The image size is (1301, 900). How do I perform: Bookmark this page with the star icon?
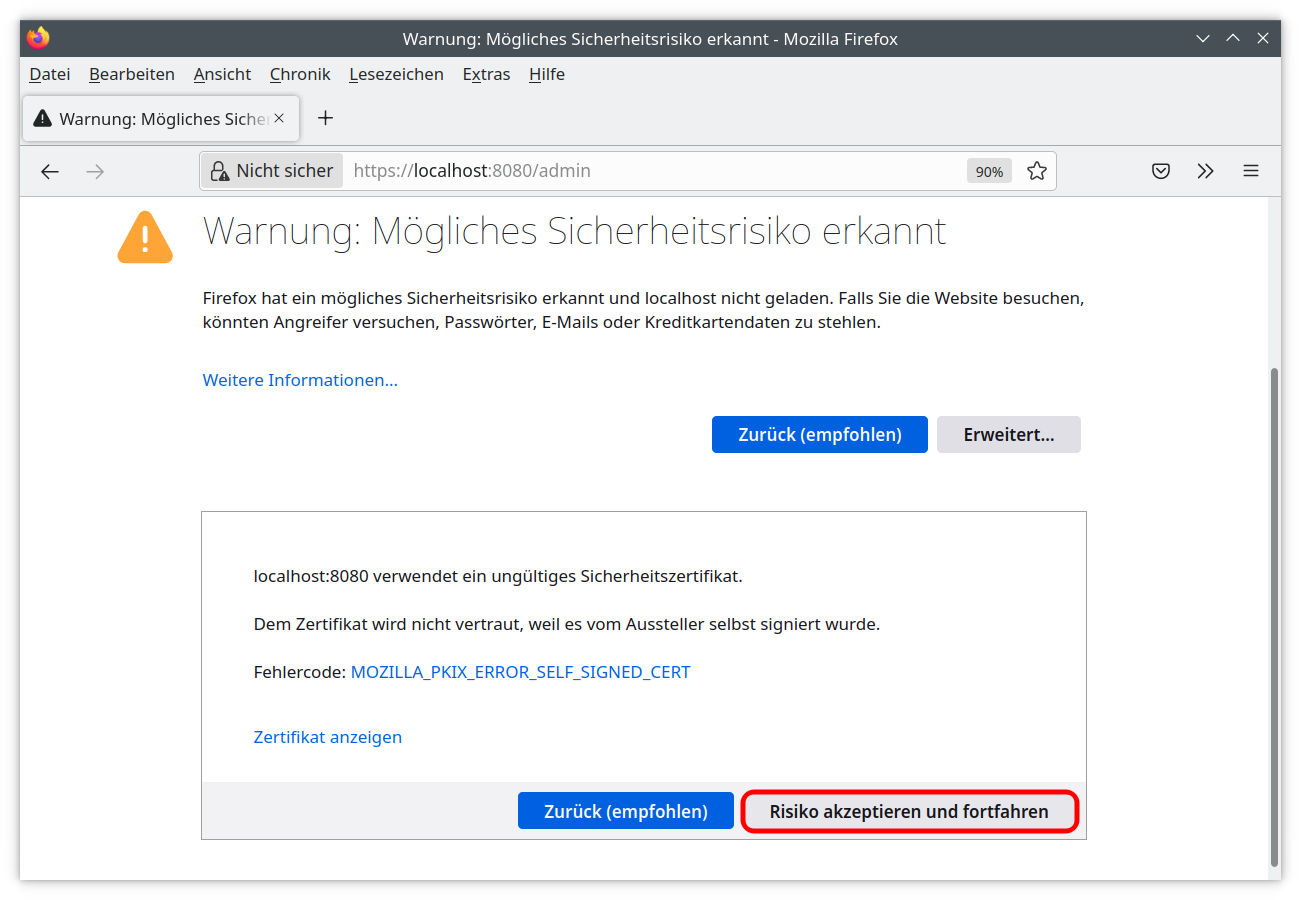[1037, 171]
